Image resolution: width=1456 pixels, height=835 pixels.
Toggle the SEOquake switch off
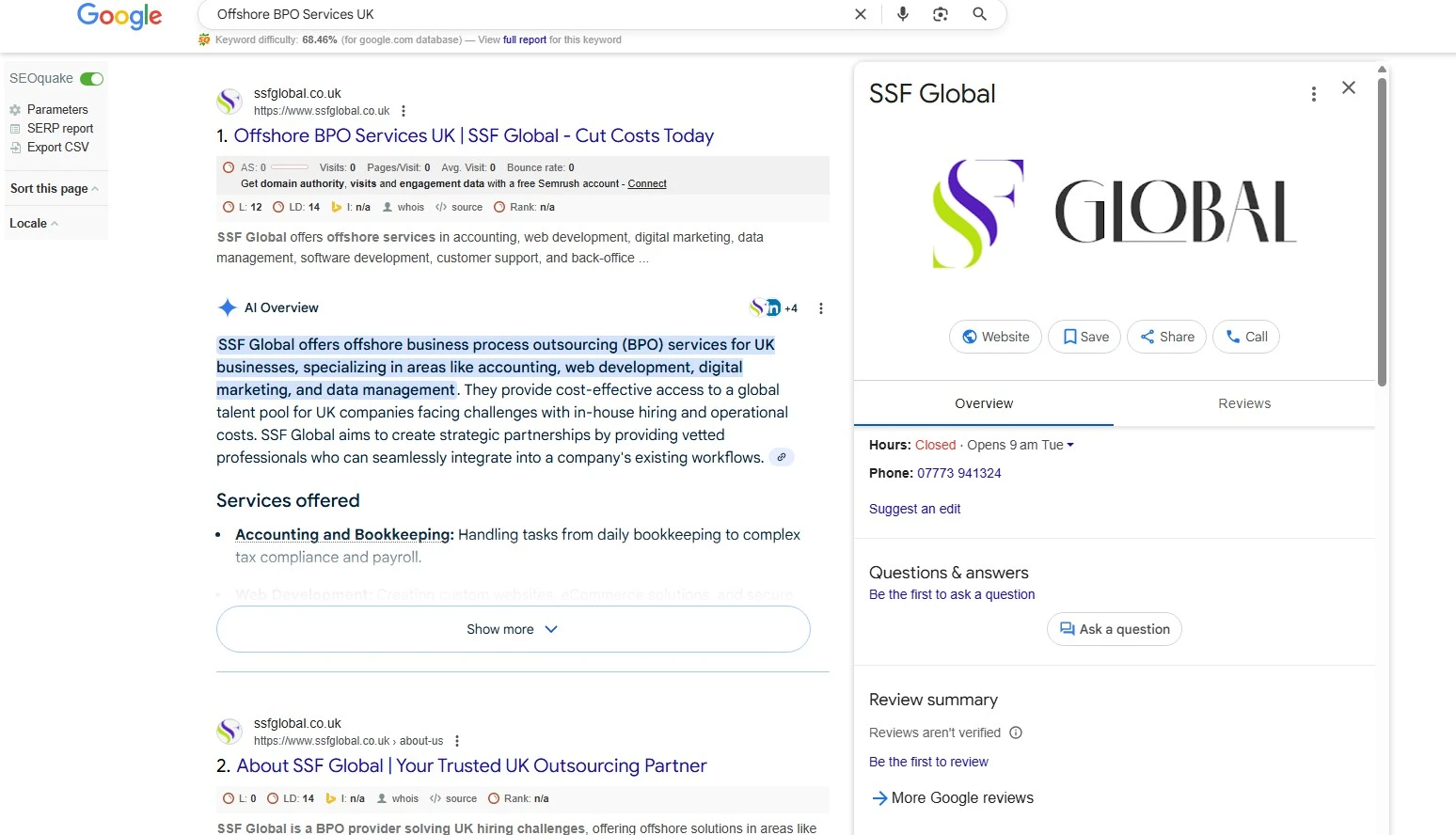point(92,79)
